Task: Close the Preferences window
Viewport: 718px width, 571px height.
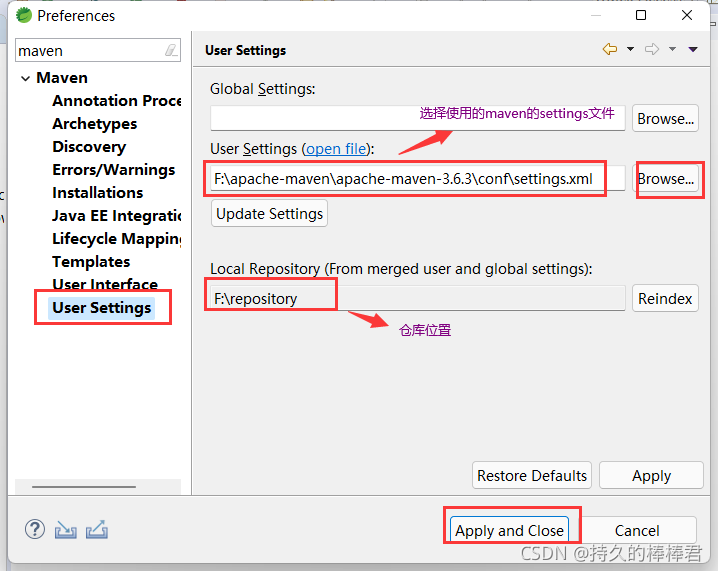Action: pos(687,15)
